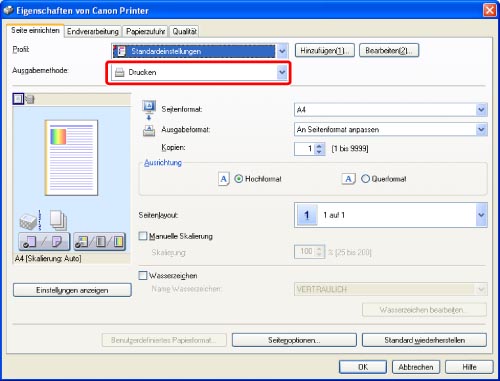Click the Einstellungen anzeigen button
This screenshot has width=500, height=381.
72,290
